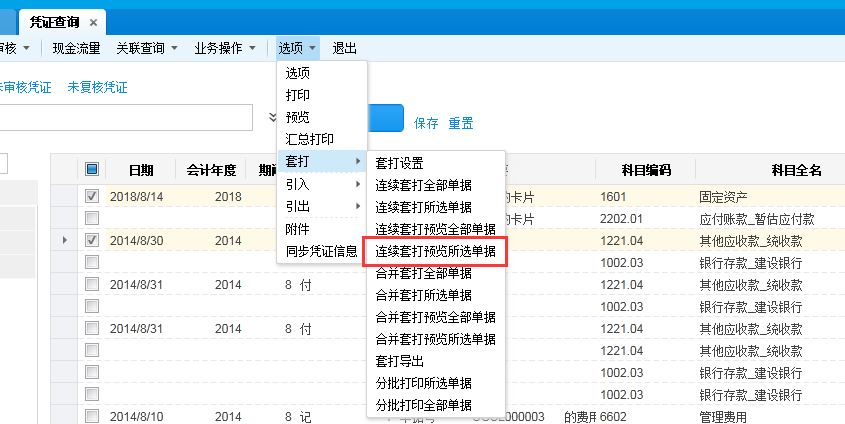Click the 保存 link
Image resolution: width=845 pixels, height=424 pixels.
[x=426, y=123]
